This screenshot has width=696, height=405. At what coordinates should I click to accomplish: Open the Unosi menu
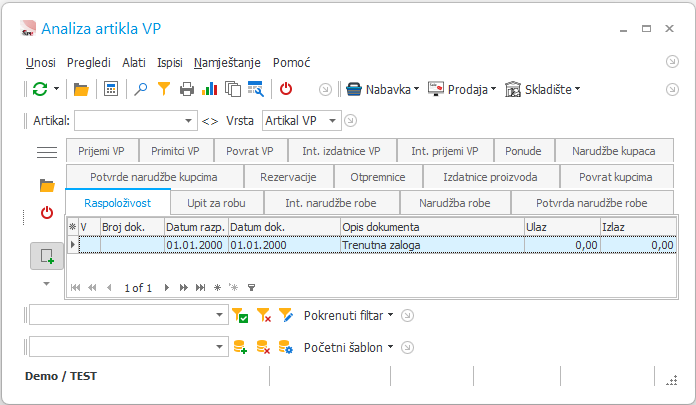pyautogui.click(x=40, y=63)
